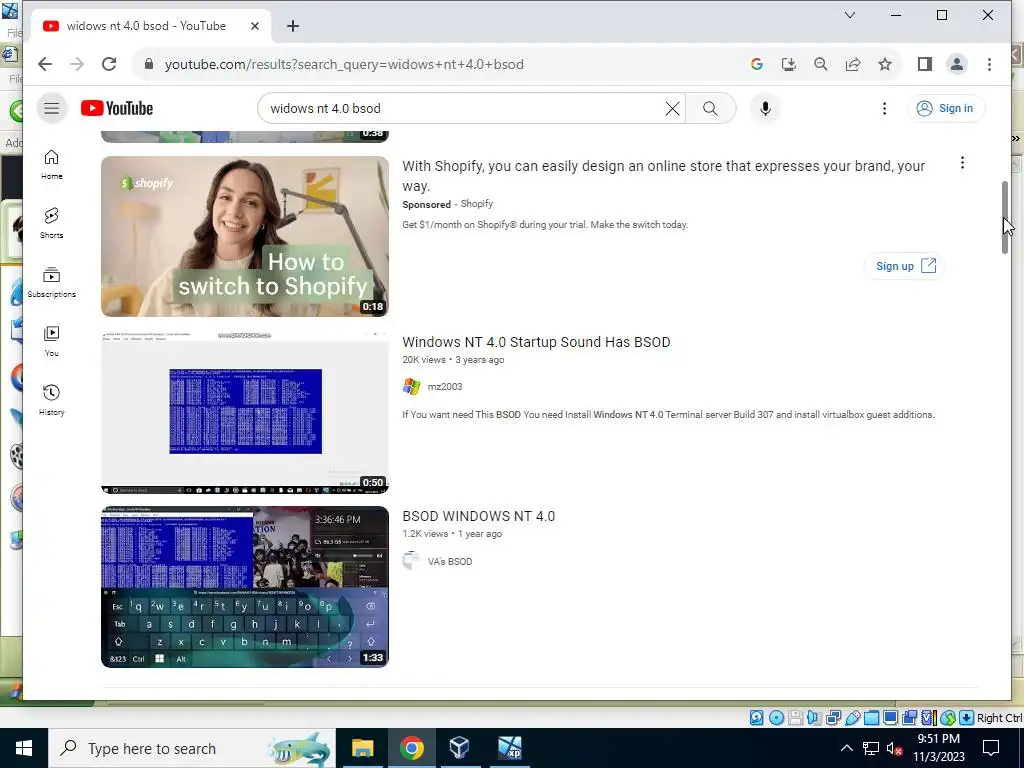Open zoom magnifier in address bar

(x=821, y=64)
